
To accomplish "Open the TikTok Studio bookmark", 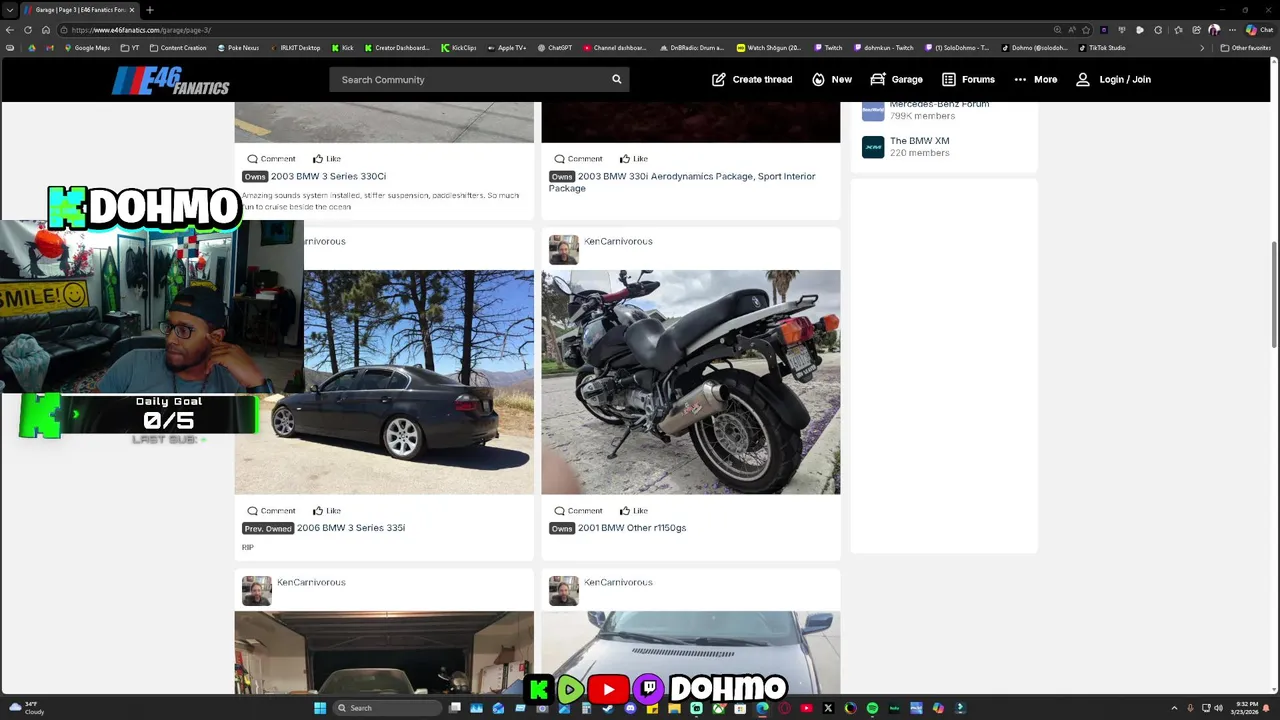I will point(1102,48).
